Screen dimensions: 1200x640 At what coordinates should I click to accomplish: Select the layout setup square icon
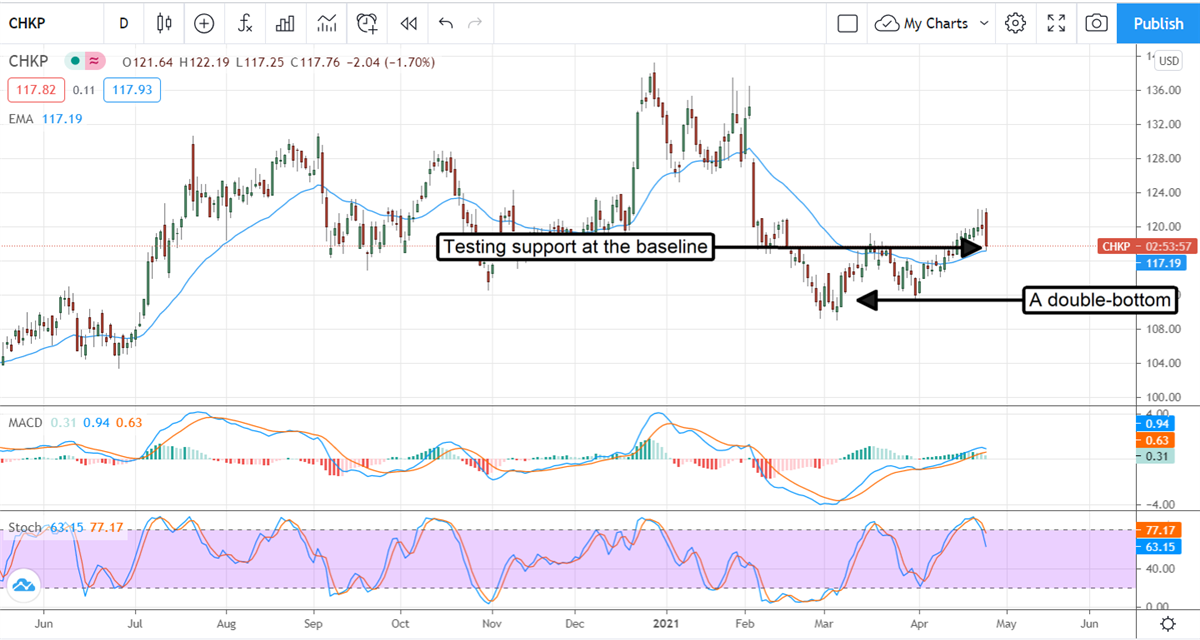[x=848, y=23]
